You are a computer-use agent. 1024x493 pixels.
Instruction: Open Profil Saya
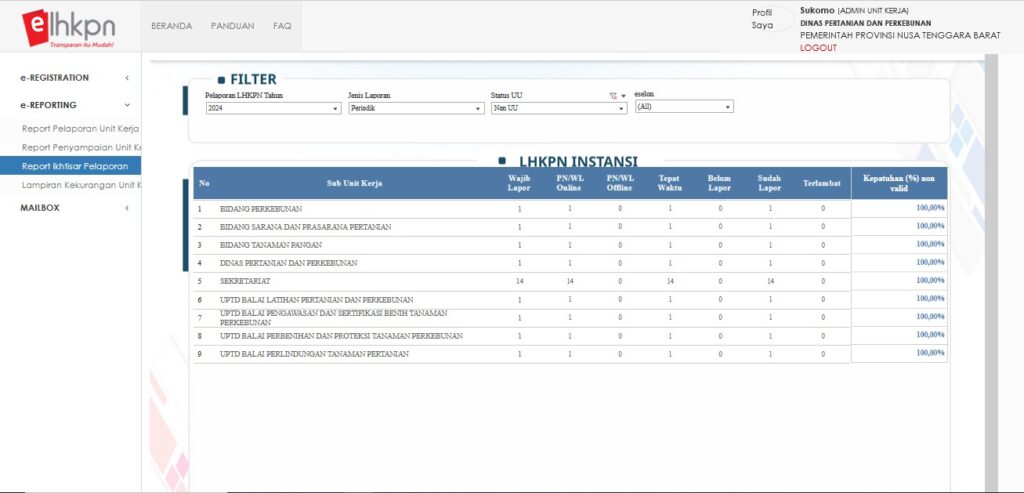(x=763, y=19)
